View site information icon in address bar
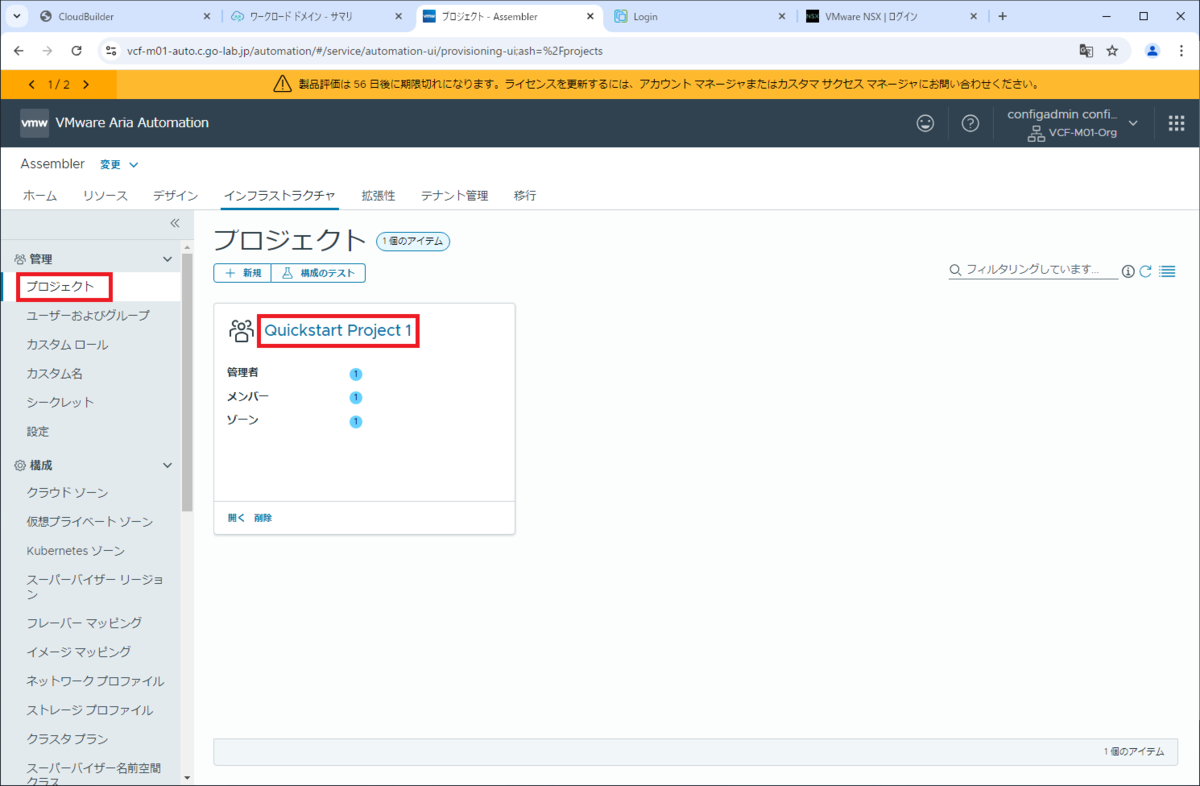The image size is (1200, 786). (110, 50)
